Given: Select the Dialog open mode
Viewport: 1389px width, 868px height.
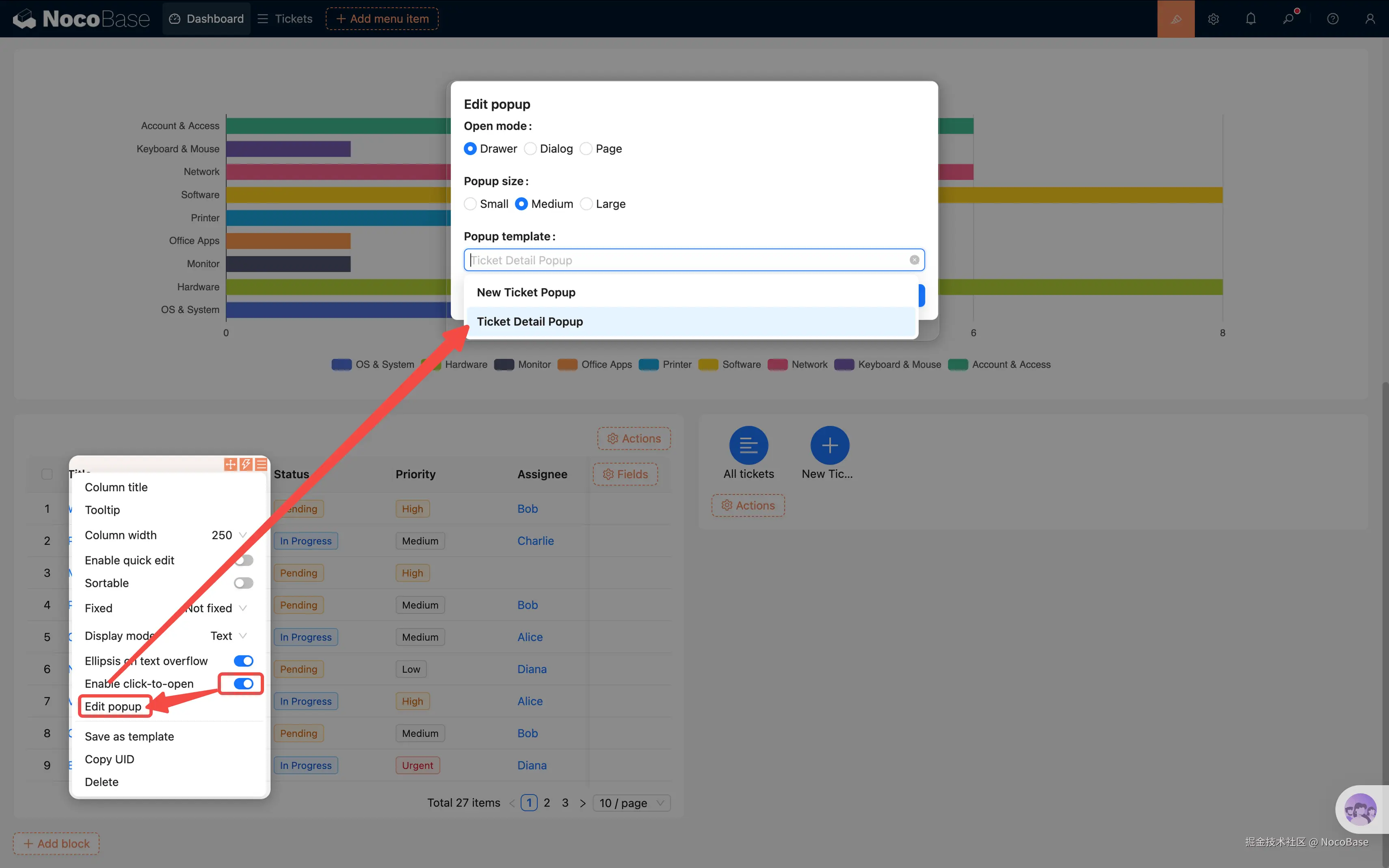Looking at the screenshot, I should click(x=530, y=149).
